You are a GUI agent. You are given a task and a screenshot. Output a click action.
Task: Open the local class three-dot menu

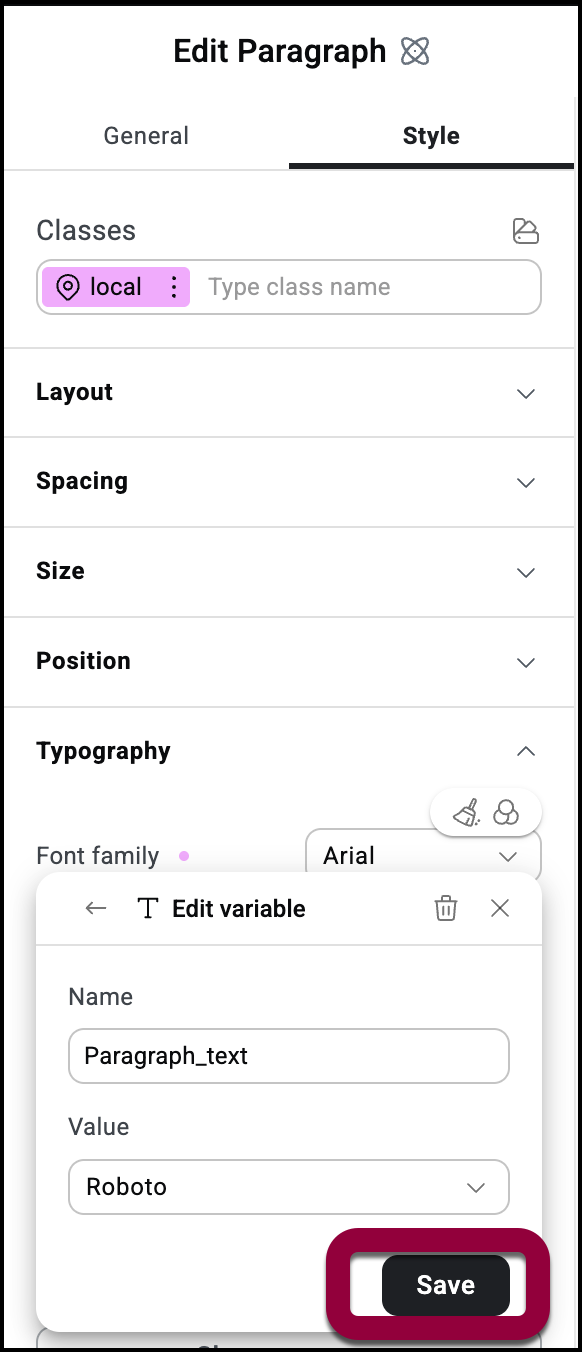point(174,287)
